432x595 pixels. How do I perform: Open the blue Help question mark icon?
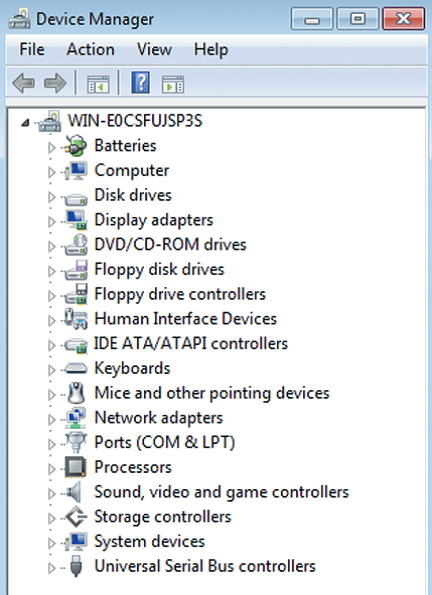140,82
